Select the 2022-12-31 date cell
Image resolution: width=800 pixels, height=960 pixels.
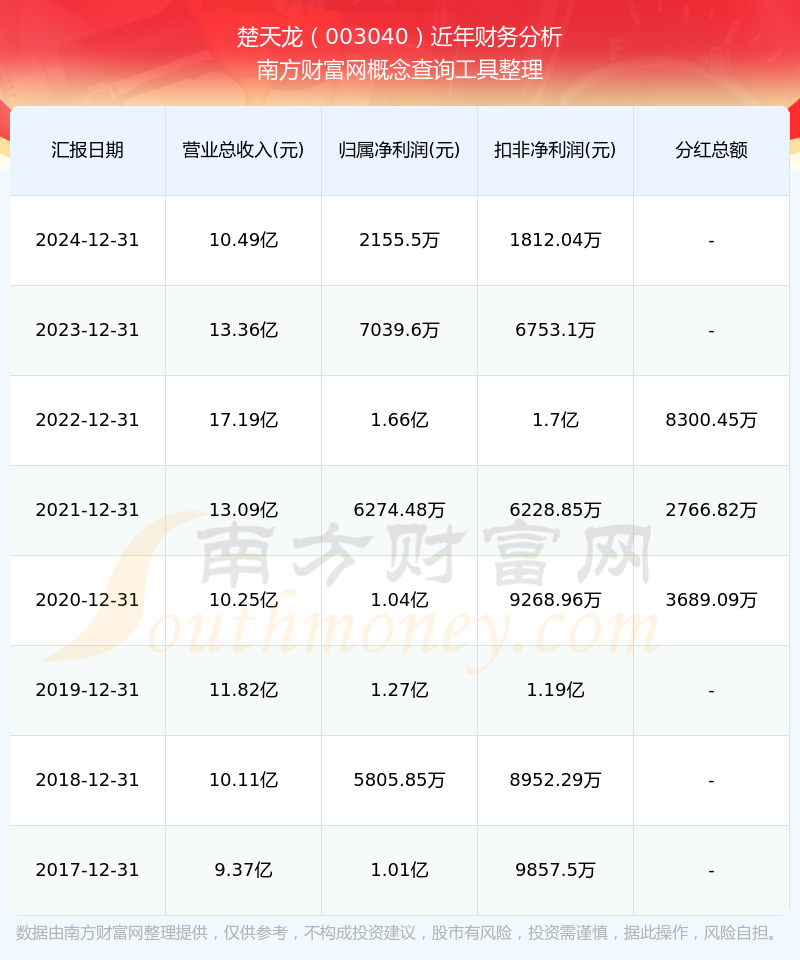tap(88, 420)
